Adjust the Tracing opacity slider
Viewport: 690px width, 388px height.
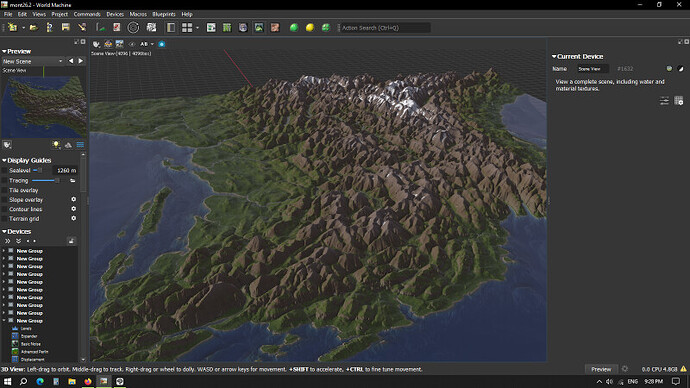pyautogui.click(x=46, y=180)
